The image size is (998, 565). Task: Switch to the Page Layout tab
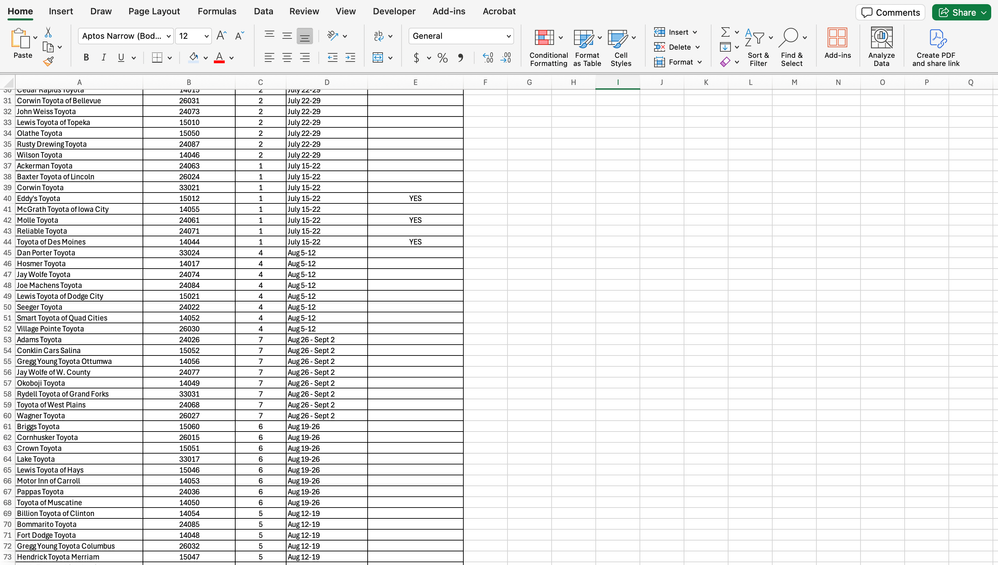click(154, 11)
